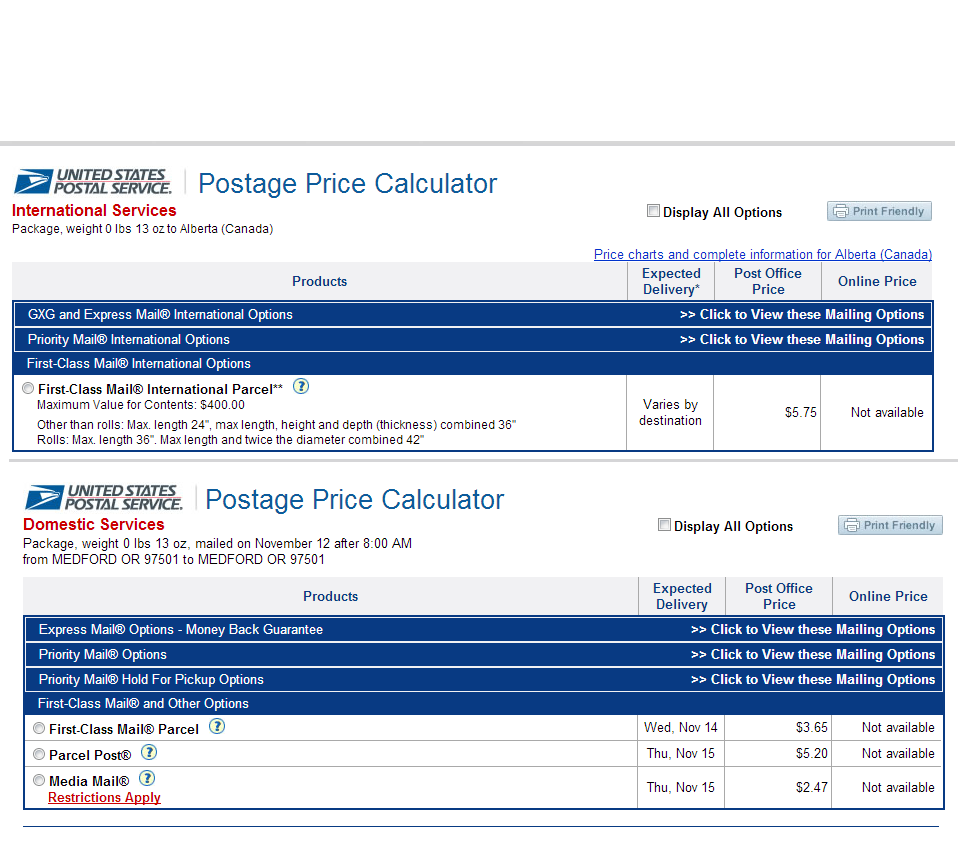Open Media Mail Restrictions Apply link

(104, 798)
